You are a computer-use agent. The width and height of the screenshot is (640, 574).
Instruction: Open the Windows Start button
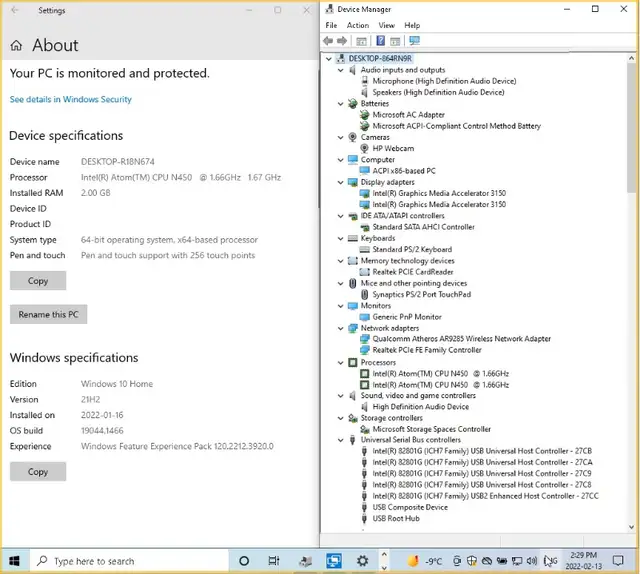(14, 561)
